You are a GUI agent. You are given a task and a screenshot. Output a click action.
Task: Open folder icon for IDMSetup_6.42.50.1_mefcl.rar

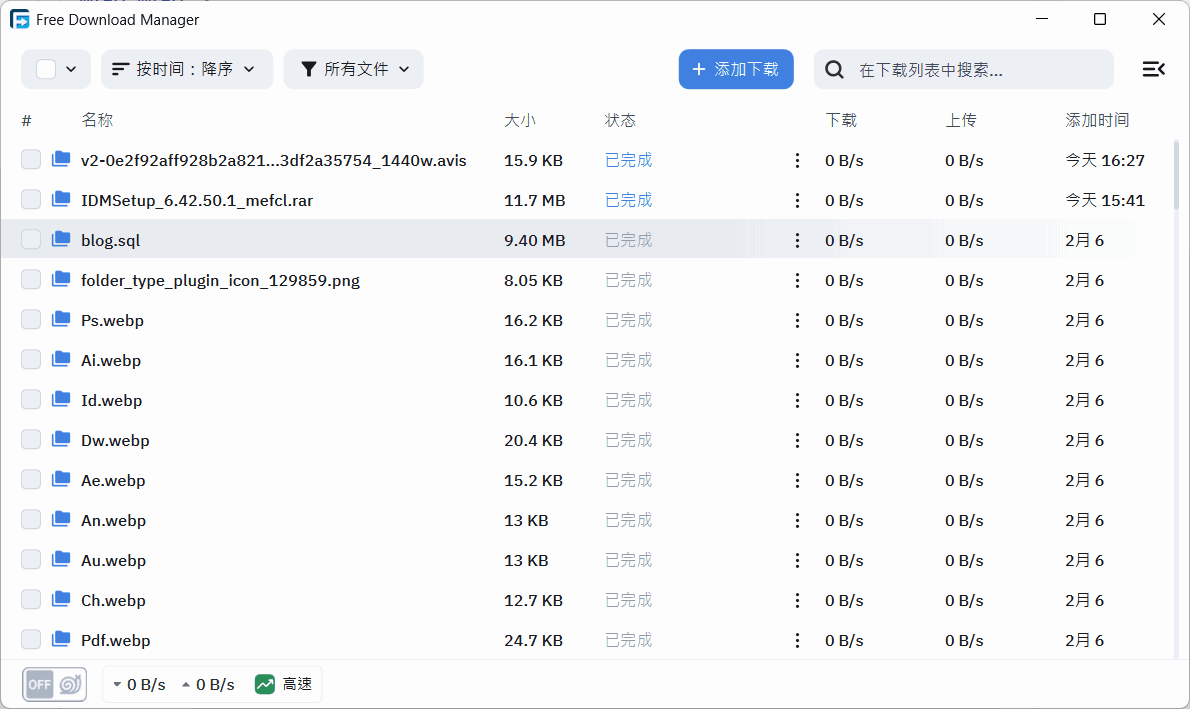(61, 199)
